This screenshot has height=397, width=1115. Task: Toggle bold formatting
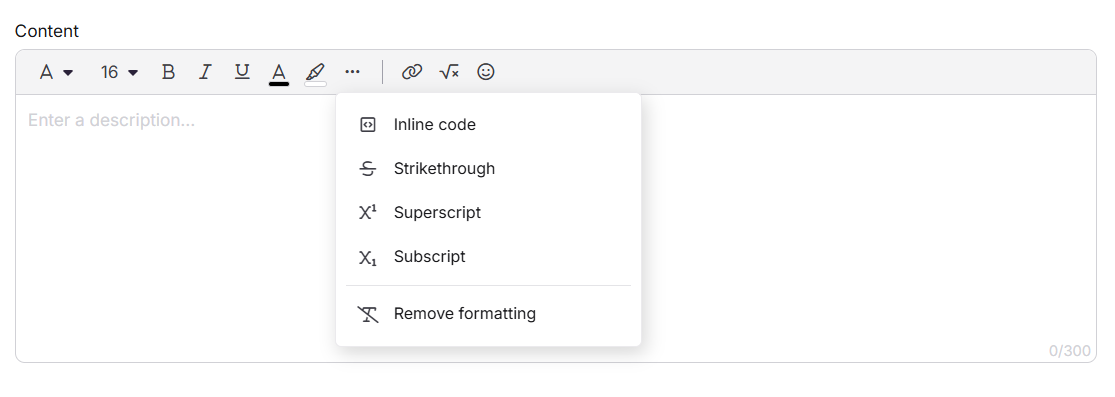169,72
